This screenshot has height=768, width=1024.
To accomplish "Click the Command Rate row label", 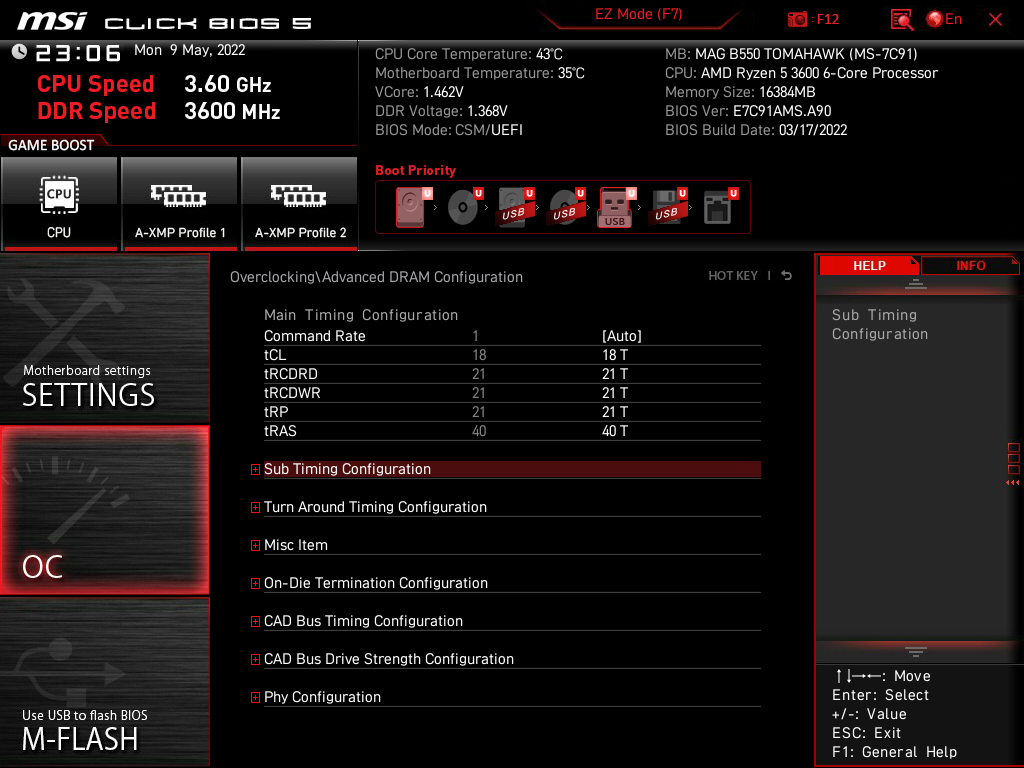I will click(x=314, y=336).
